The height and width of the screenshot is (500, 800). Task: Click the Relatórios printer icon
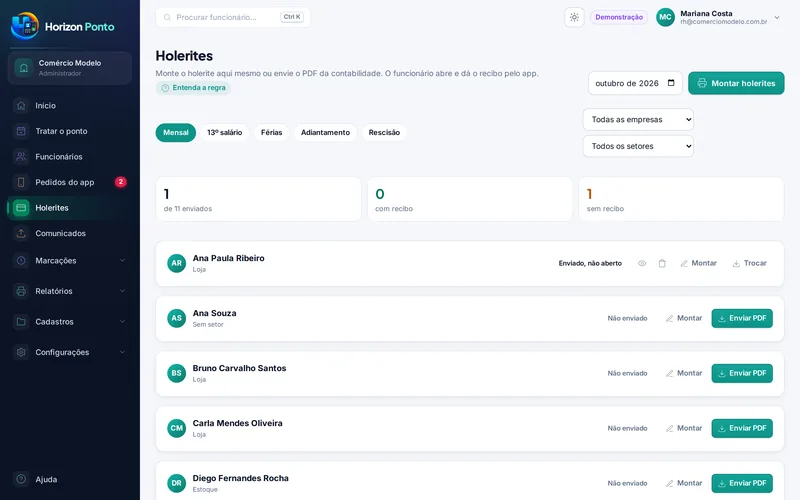click(21, 291)
